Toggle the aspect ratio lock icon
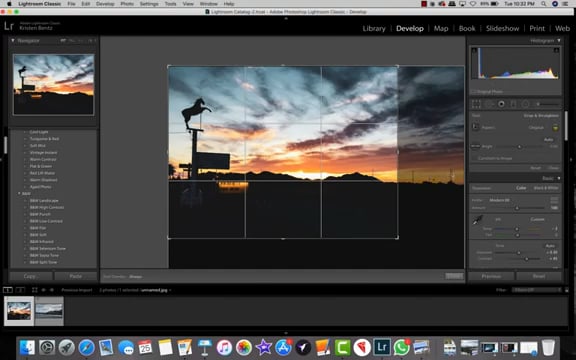Screen dimensions: 576x360 coord(555,127)
